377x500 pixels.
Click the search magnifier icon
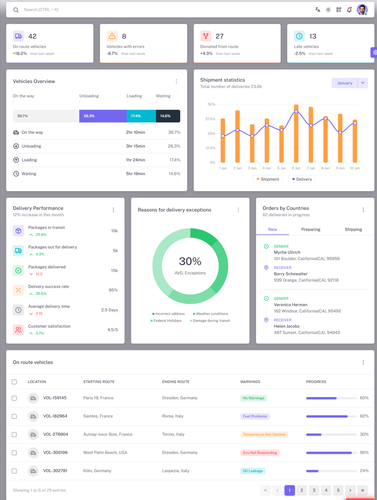(16, 10)
